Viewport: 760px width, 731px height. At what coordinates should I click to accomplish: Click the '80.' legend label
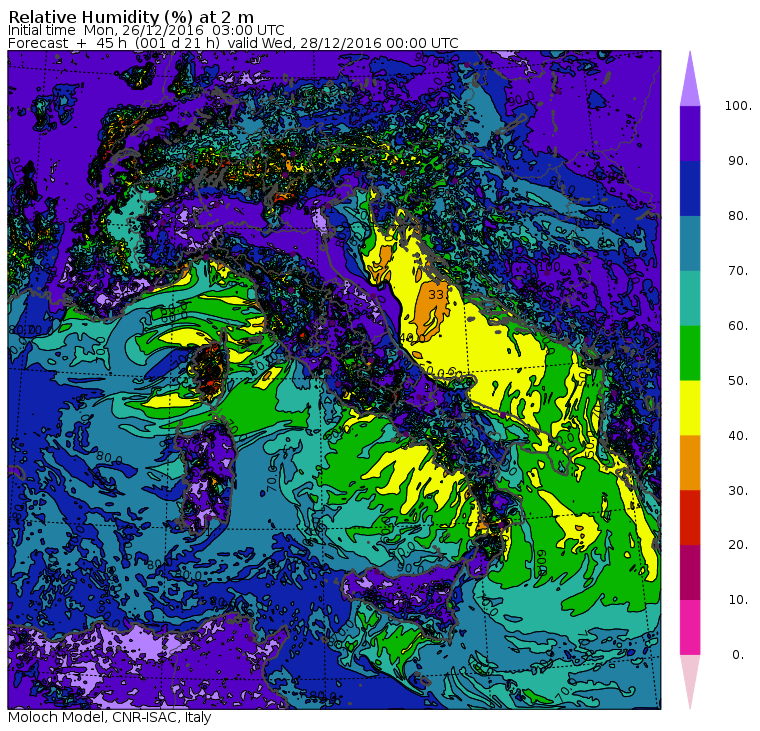coord(738,216)
